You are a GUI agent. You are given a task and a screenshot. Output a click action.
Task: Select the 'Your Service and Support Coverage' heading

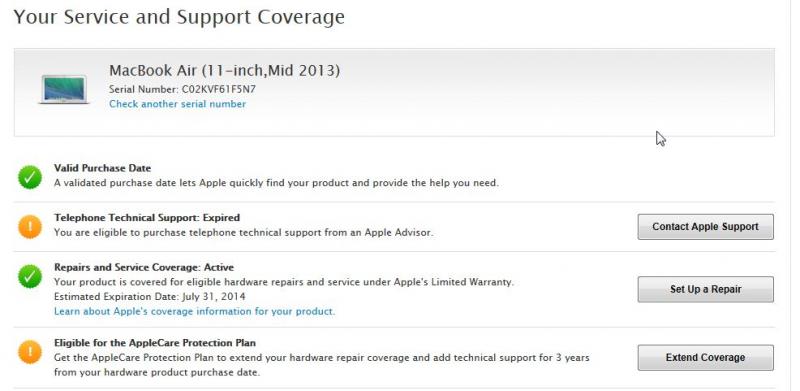click(x=179, y=17)
